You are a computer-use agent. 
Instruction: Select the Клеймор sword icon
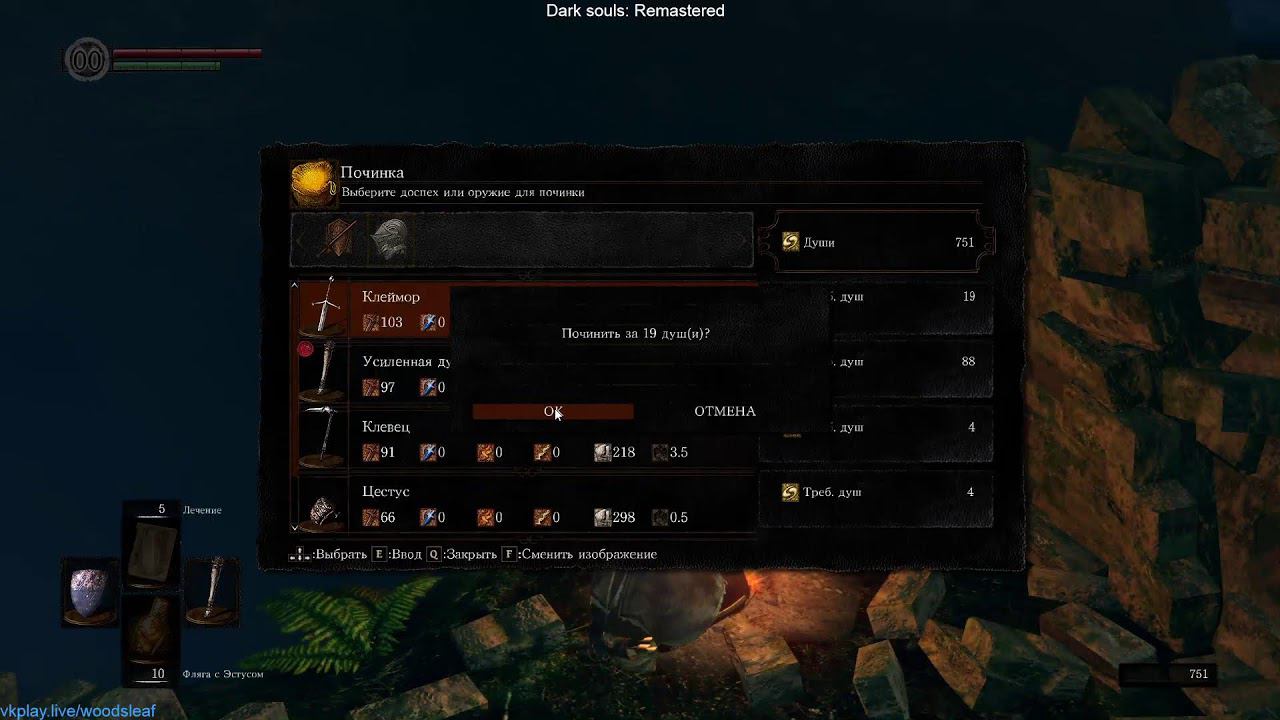[x=324, y=307]
